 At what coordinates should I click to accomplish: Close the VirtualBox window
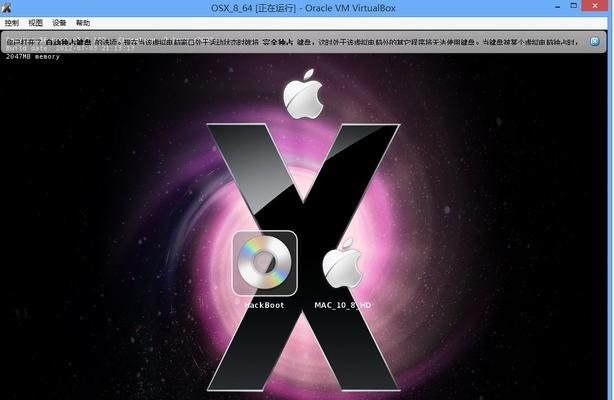coord(595,5)
